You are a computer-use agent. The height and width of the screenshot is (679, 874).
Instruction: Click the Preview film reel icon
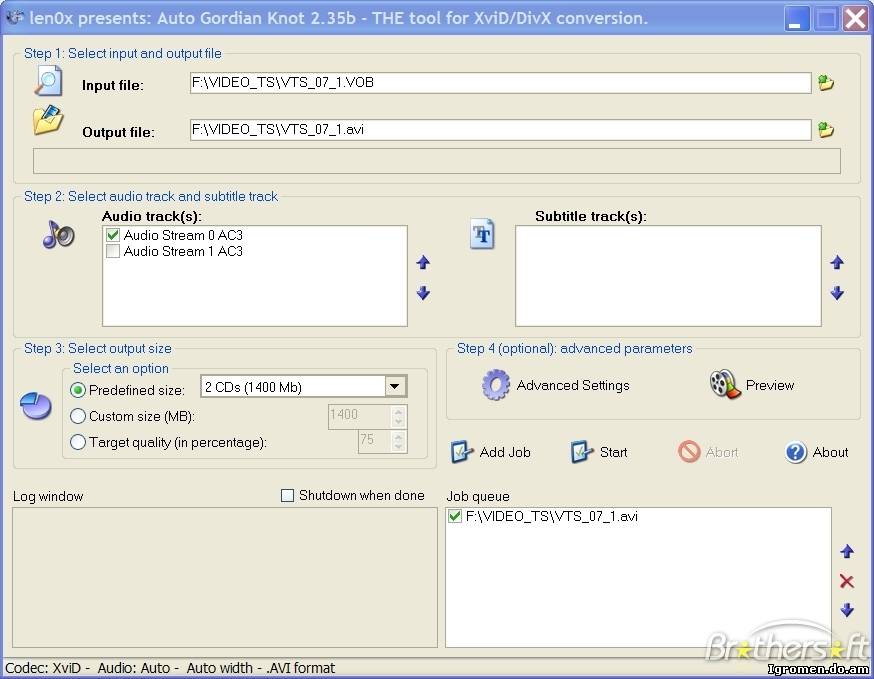725,384
